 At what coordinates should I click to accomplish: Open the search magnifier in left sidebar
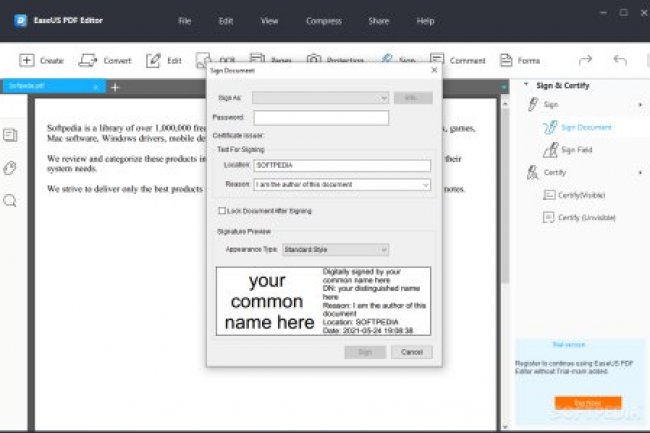pos(10,201)
